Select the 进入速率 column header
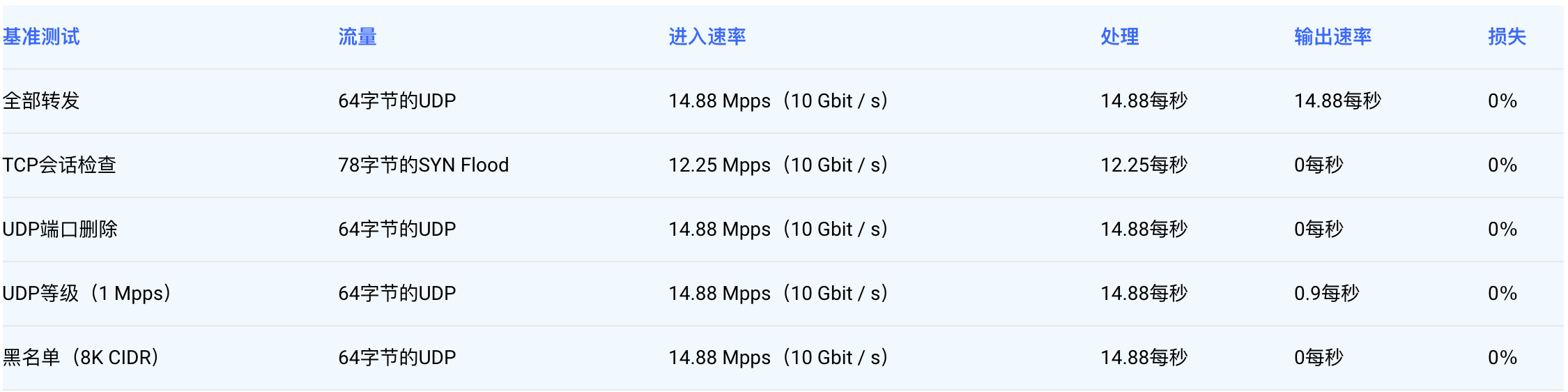The image size is (1568, 392). coord(707,36)
